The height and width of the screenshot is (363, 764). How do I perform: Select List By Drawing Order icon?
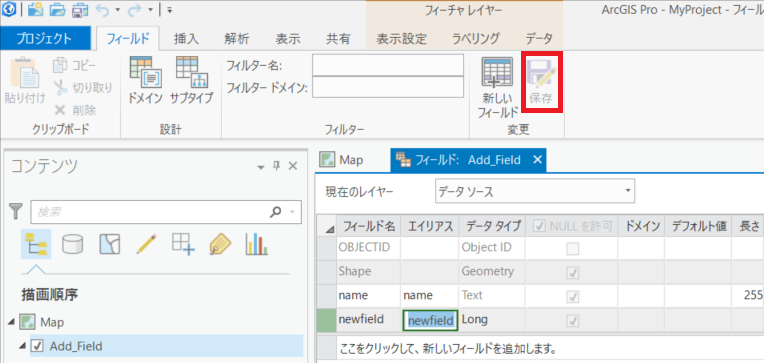37,244
